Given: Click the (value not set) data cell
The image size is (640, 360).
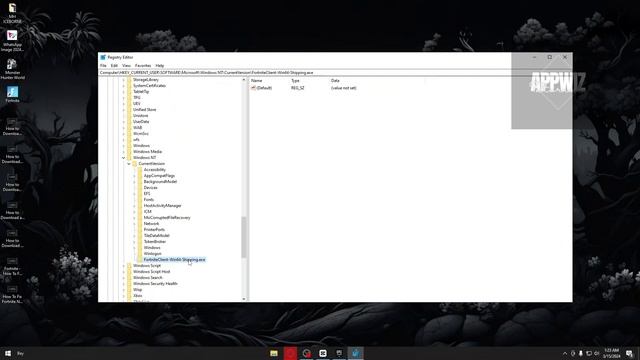Looking at the screenshot, I should pos(344,88).
